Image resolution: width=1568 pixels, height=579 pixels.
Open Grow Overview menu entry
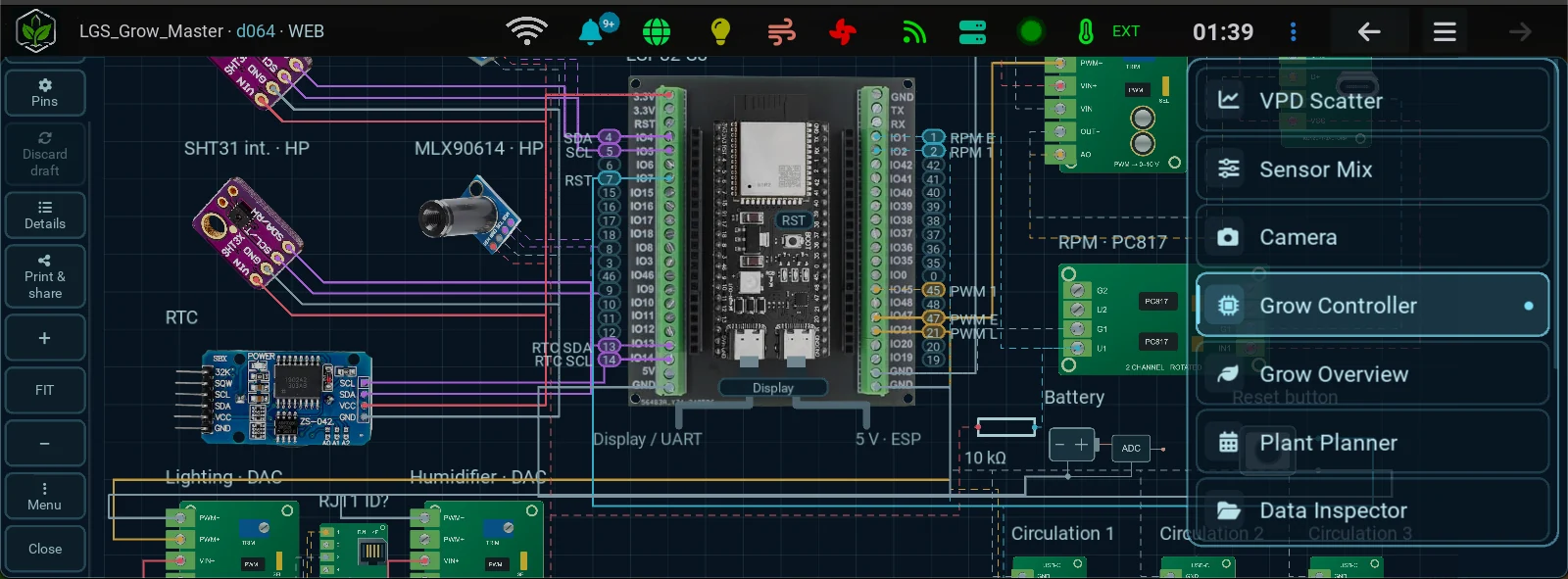point(1372,374)
